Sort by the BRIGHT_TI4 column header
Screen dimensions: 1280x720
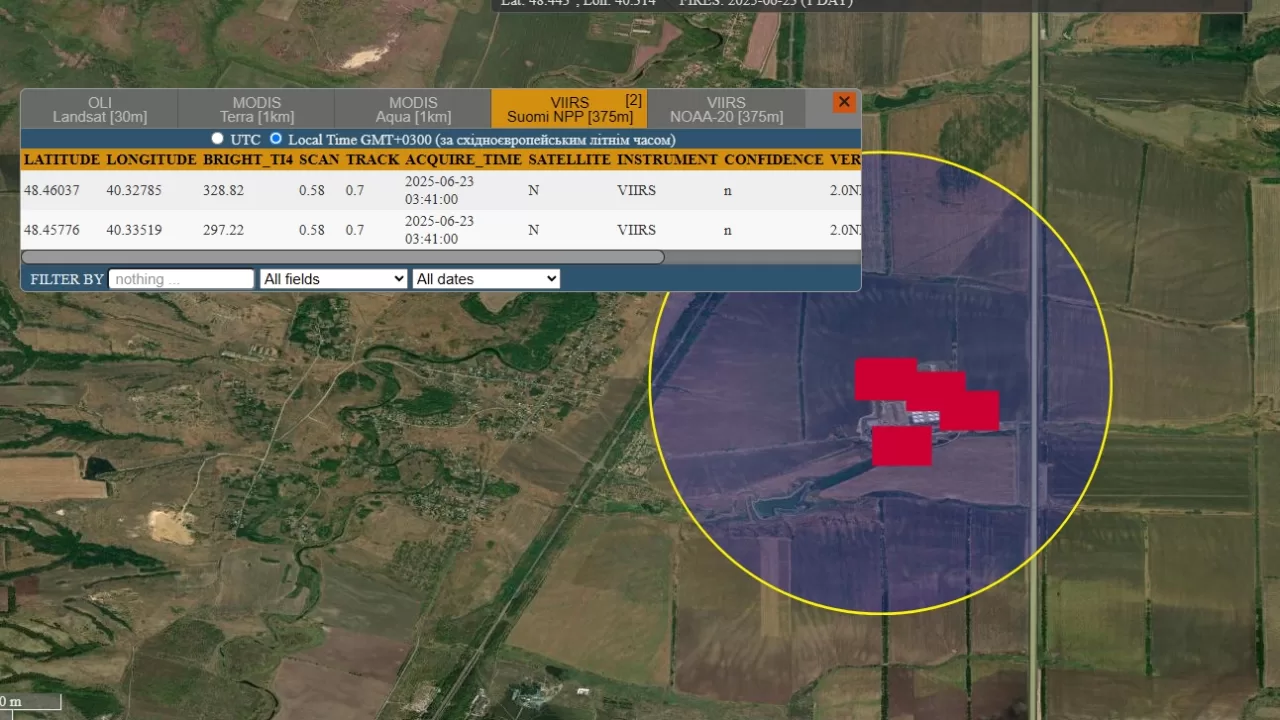point(248,160)
